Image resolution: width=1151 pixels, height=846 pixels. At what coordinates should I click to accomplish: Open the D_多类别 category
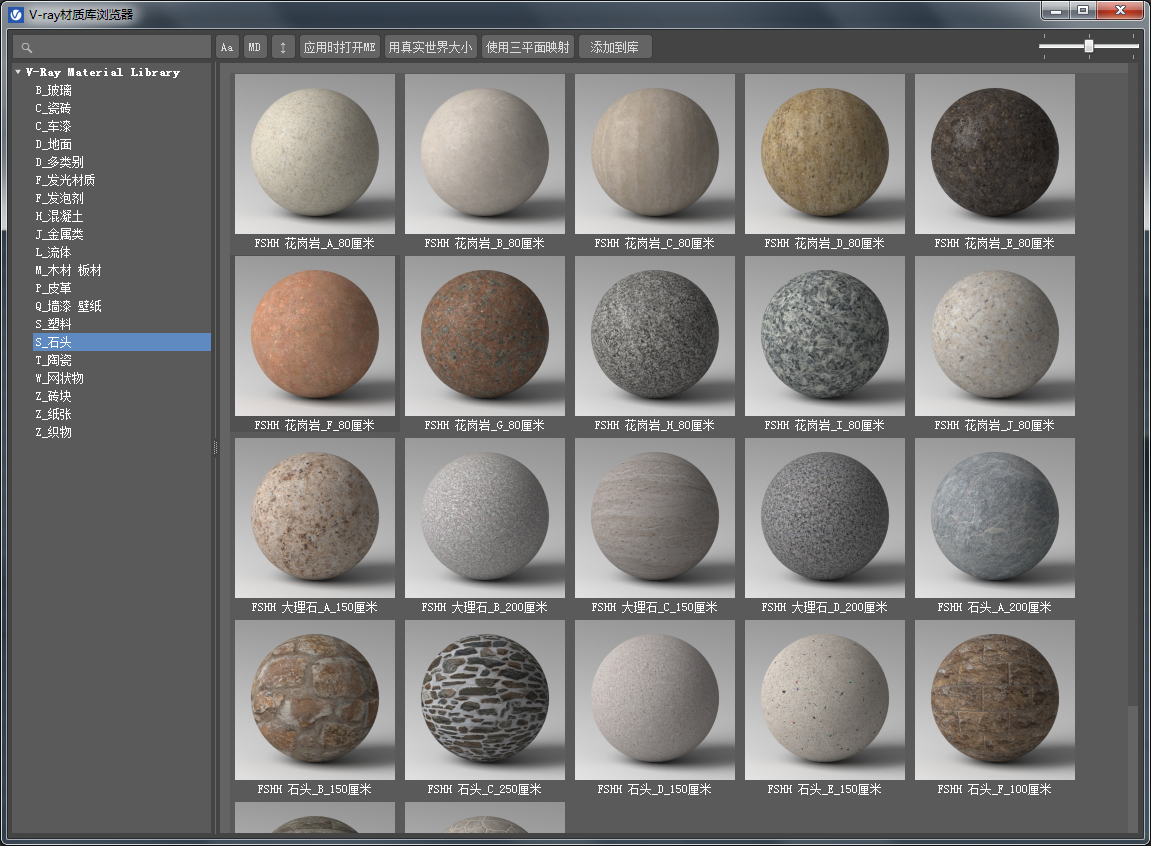pos(59,162)
